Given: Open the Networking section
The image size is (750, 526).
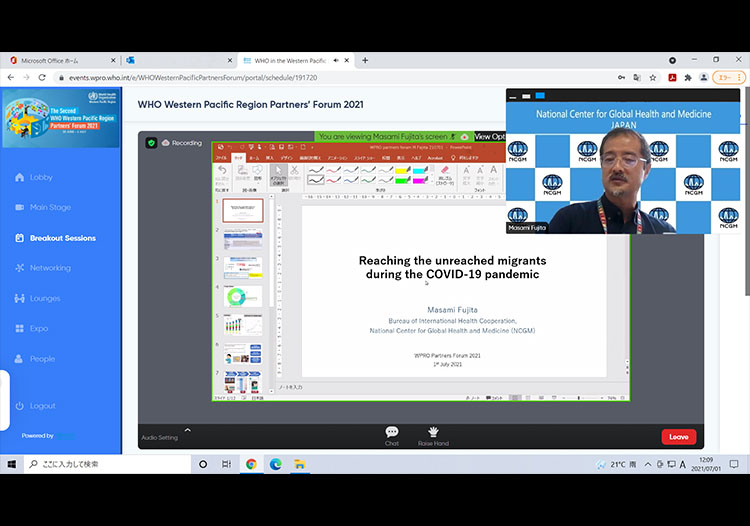Looking at the screenshot, I should 49,268.
